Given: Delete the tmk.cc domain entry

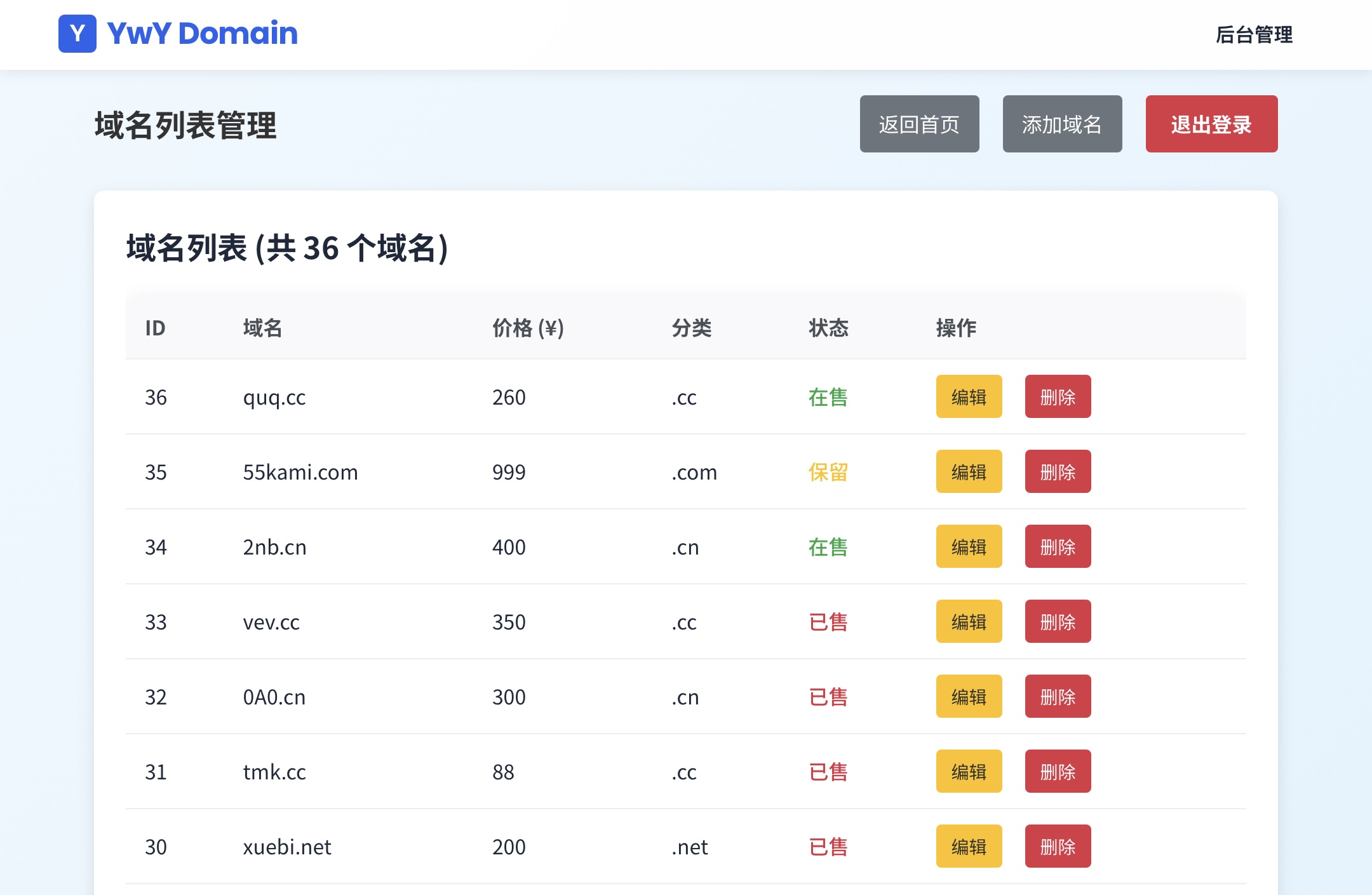Looking at the screenshot, I should click(x=1058, y=772).
